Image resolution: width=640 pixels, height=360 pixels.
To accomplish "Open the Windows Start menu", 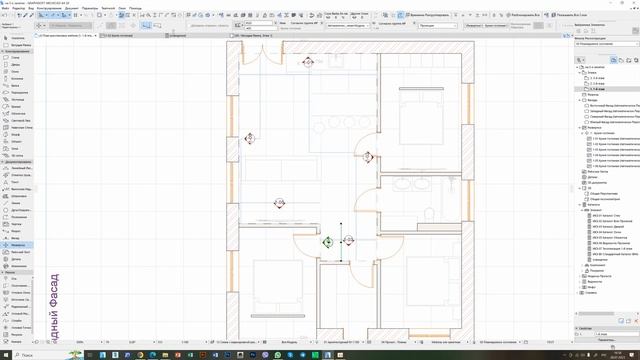I will click(6, 355).
